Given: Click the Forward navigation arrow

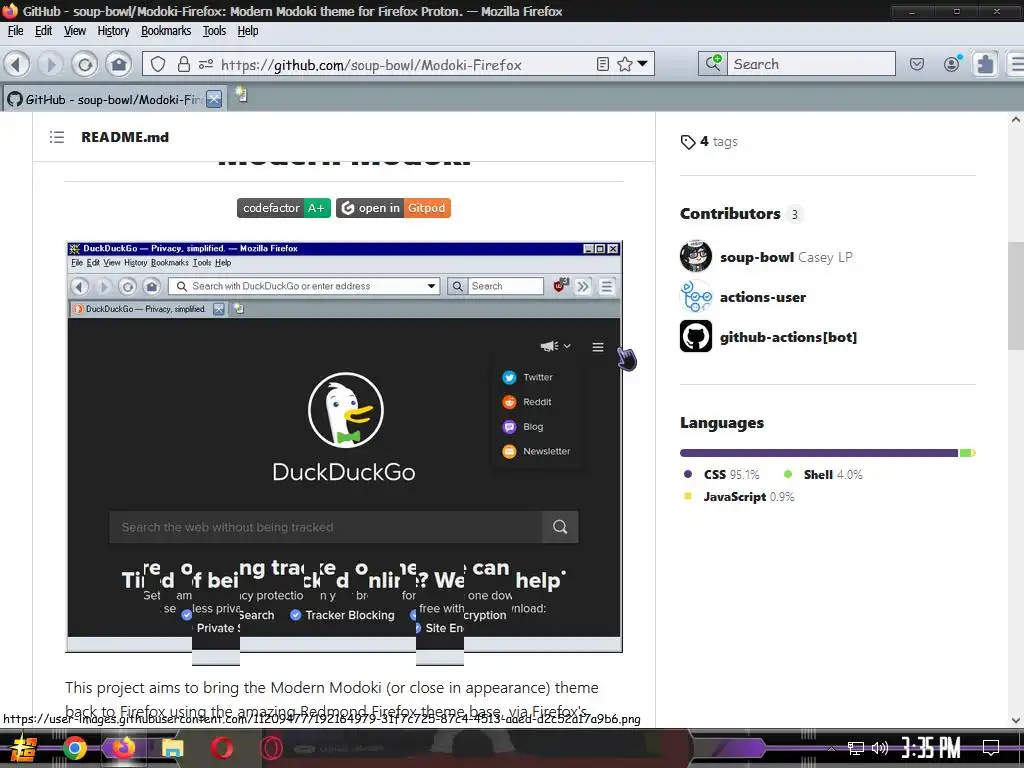Looking at the screenshot, I should point(50,64).
